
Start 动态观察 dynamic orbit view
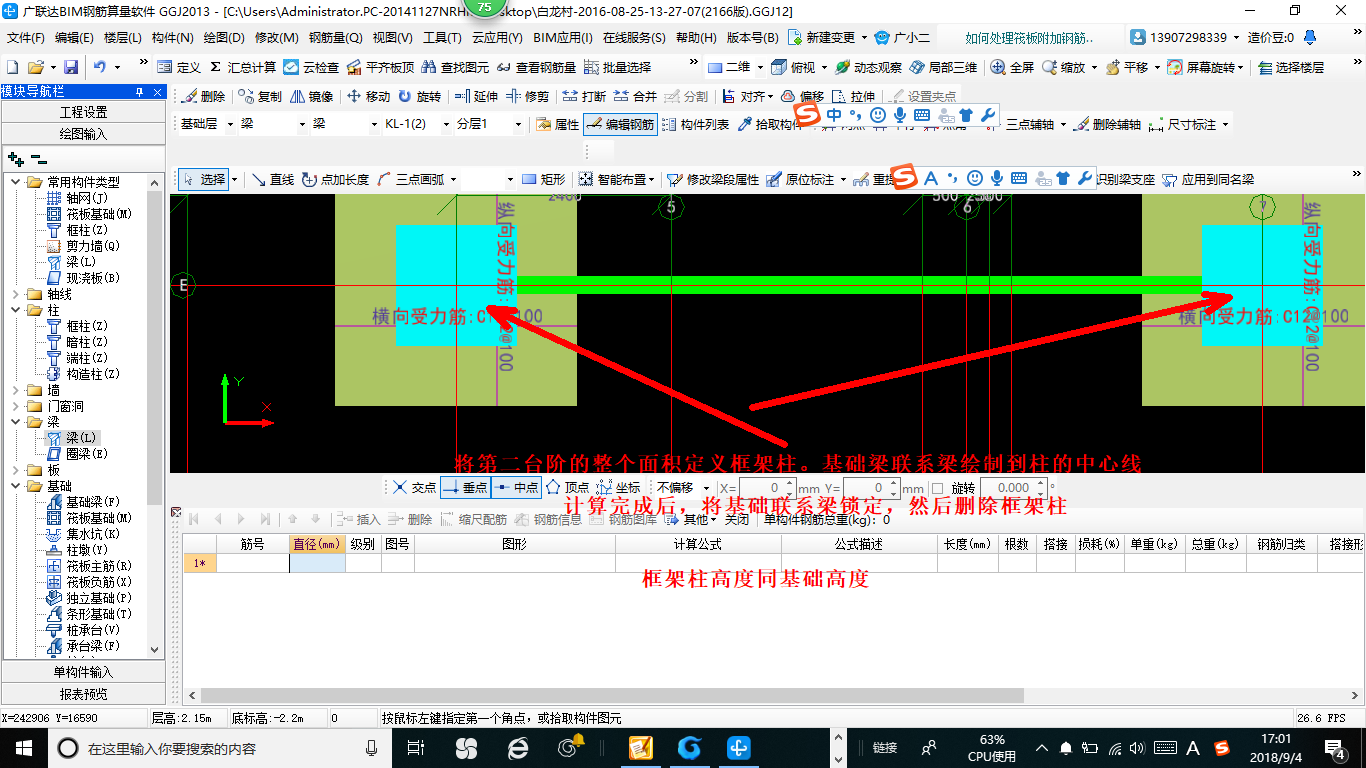click(x=868, y=67)
